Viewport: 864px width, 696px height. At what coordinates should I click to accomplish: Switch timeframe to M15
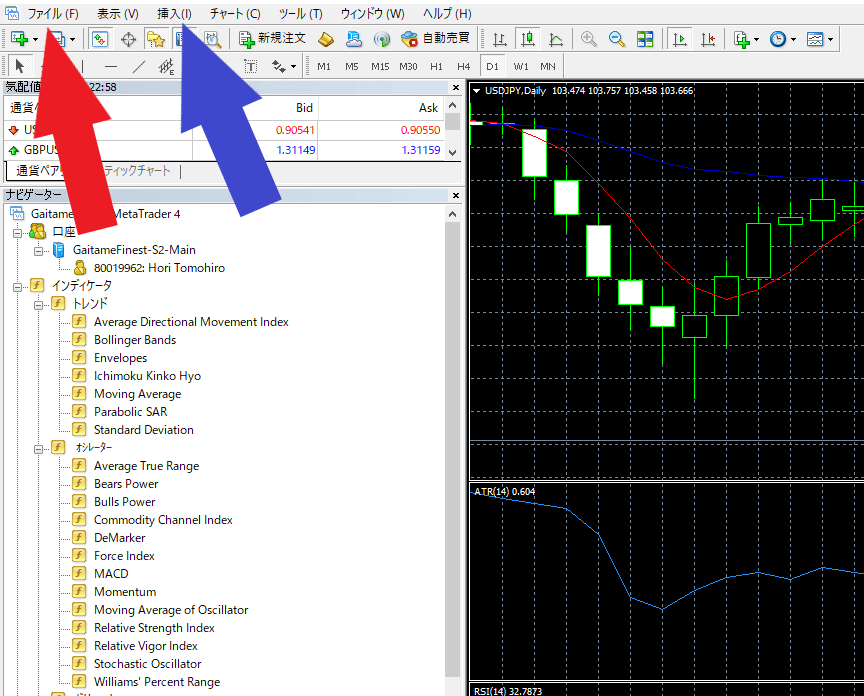(x=380, y=67)
